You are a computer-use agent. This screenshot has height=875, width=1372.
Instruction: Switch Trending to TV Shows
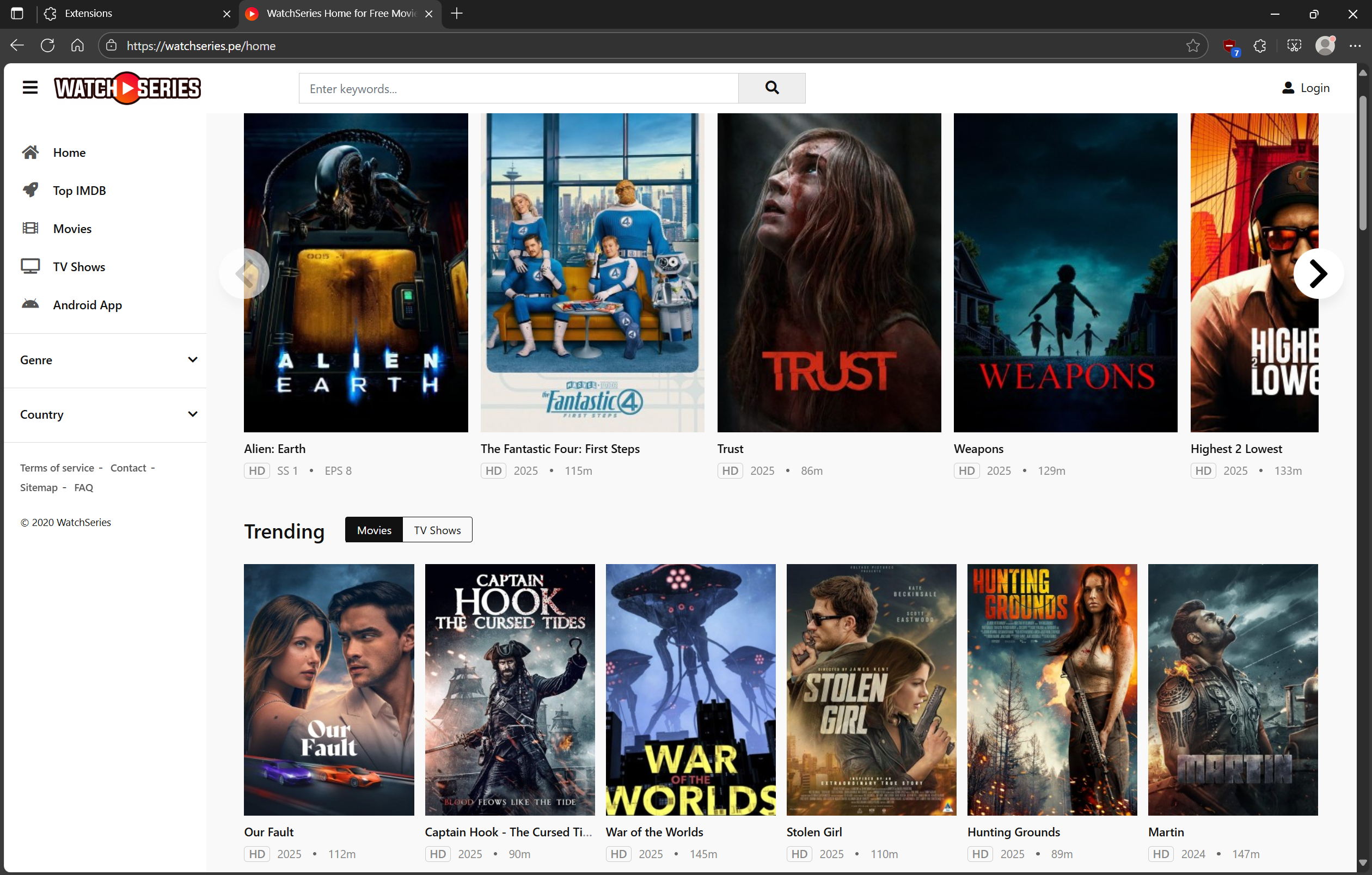click(x=437, y=530)
